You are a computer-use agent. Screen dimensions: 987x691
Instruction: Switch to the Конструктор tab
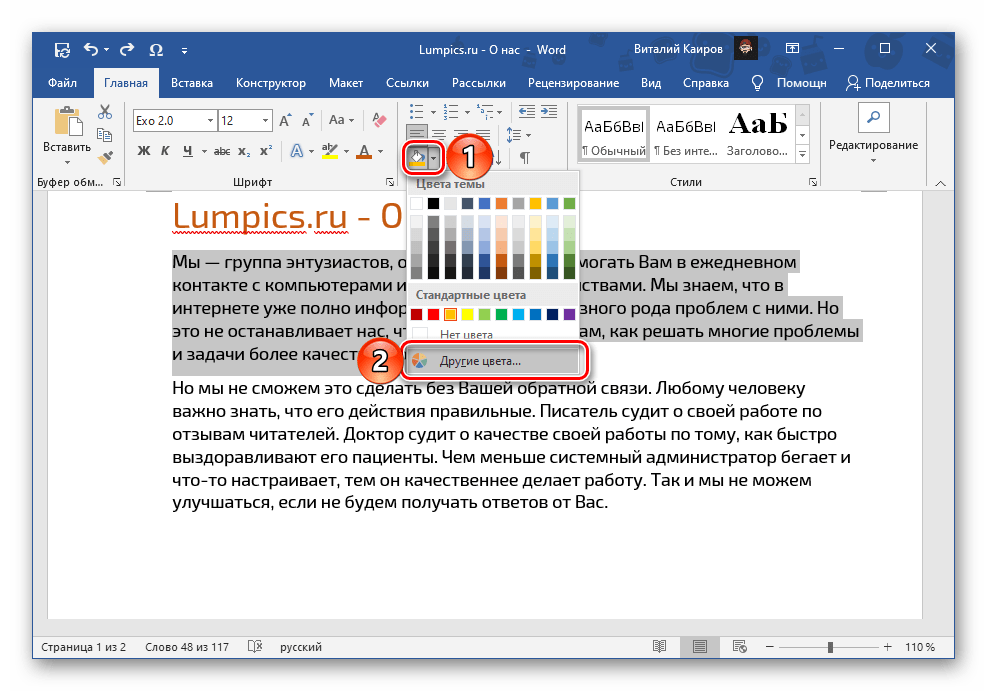pyautogui.click(x=271, y=83)
